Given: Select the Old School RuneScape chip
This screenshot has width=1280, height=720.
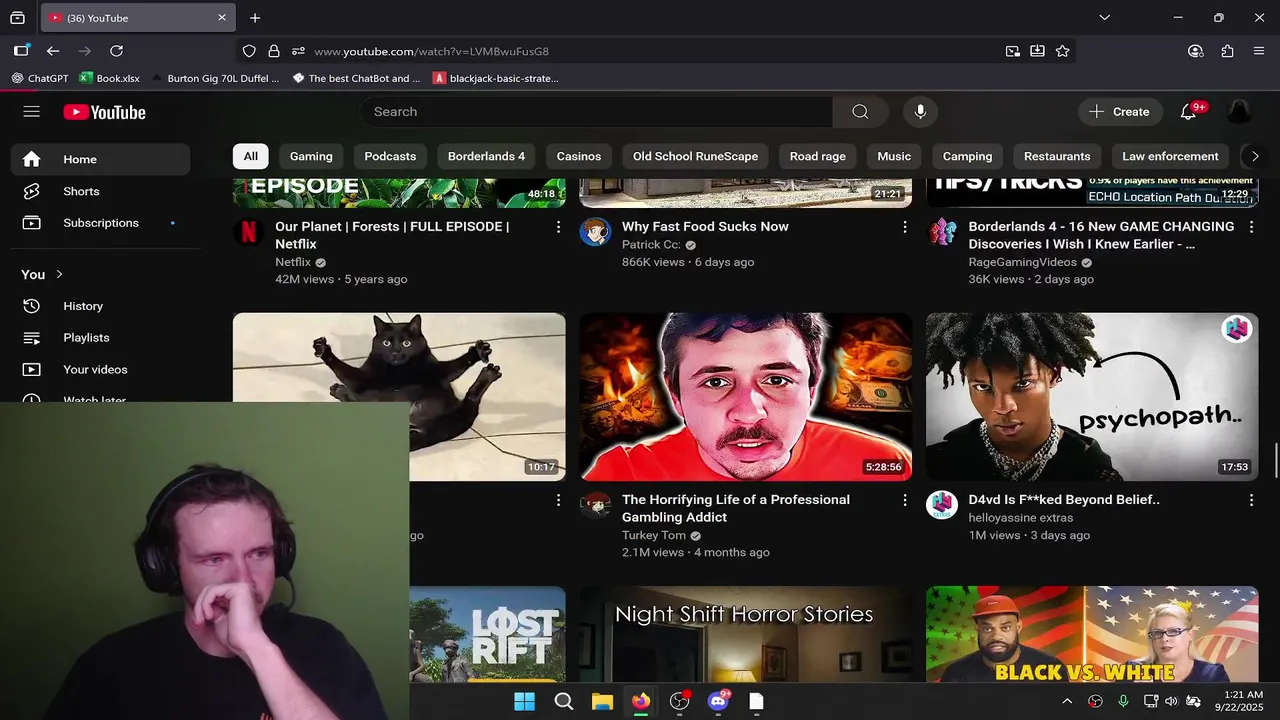Looking at the screenshot, I should click(695, 156).
